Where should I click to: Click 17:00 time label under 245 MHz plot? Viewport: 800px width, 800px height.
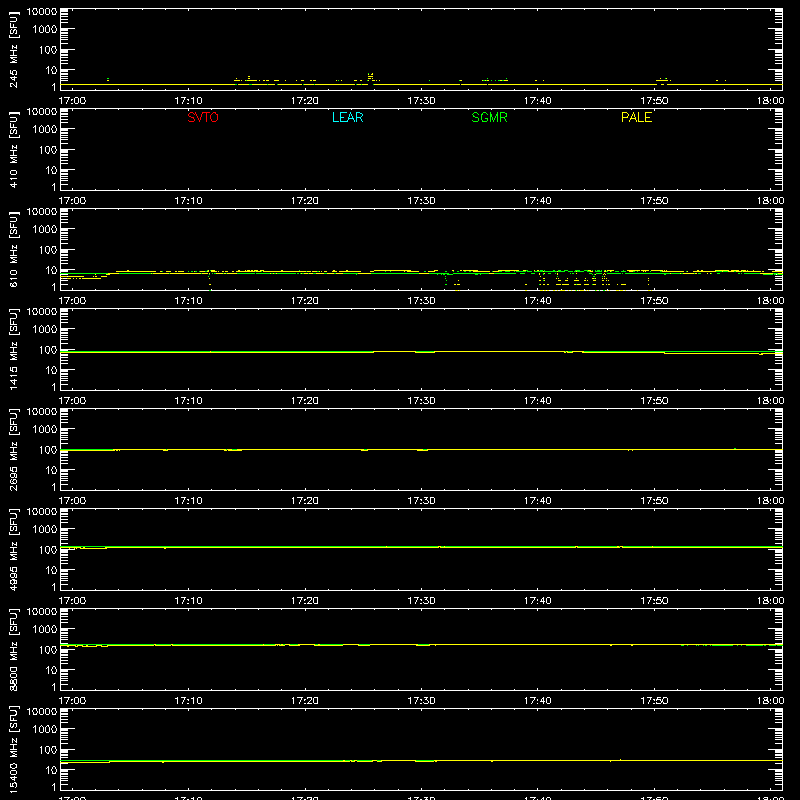[72, 101]
